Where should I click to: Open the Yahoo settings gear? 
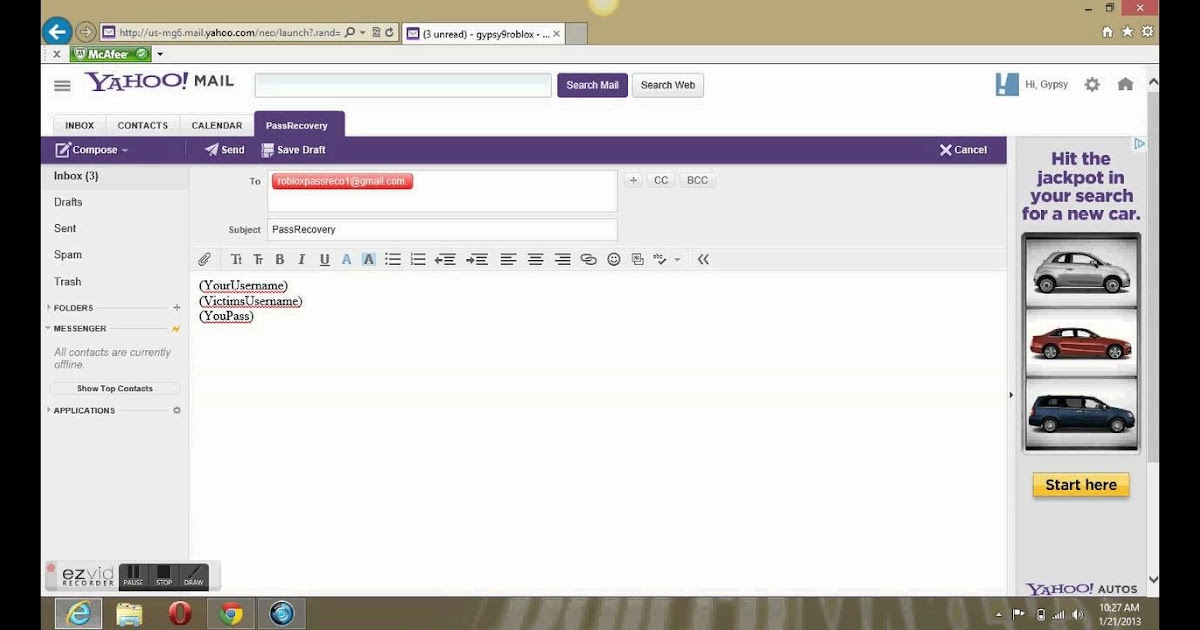pos(1092,85)
